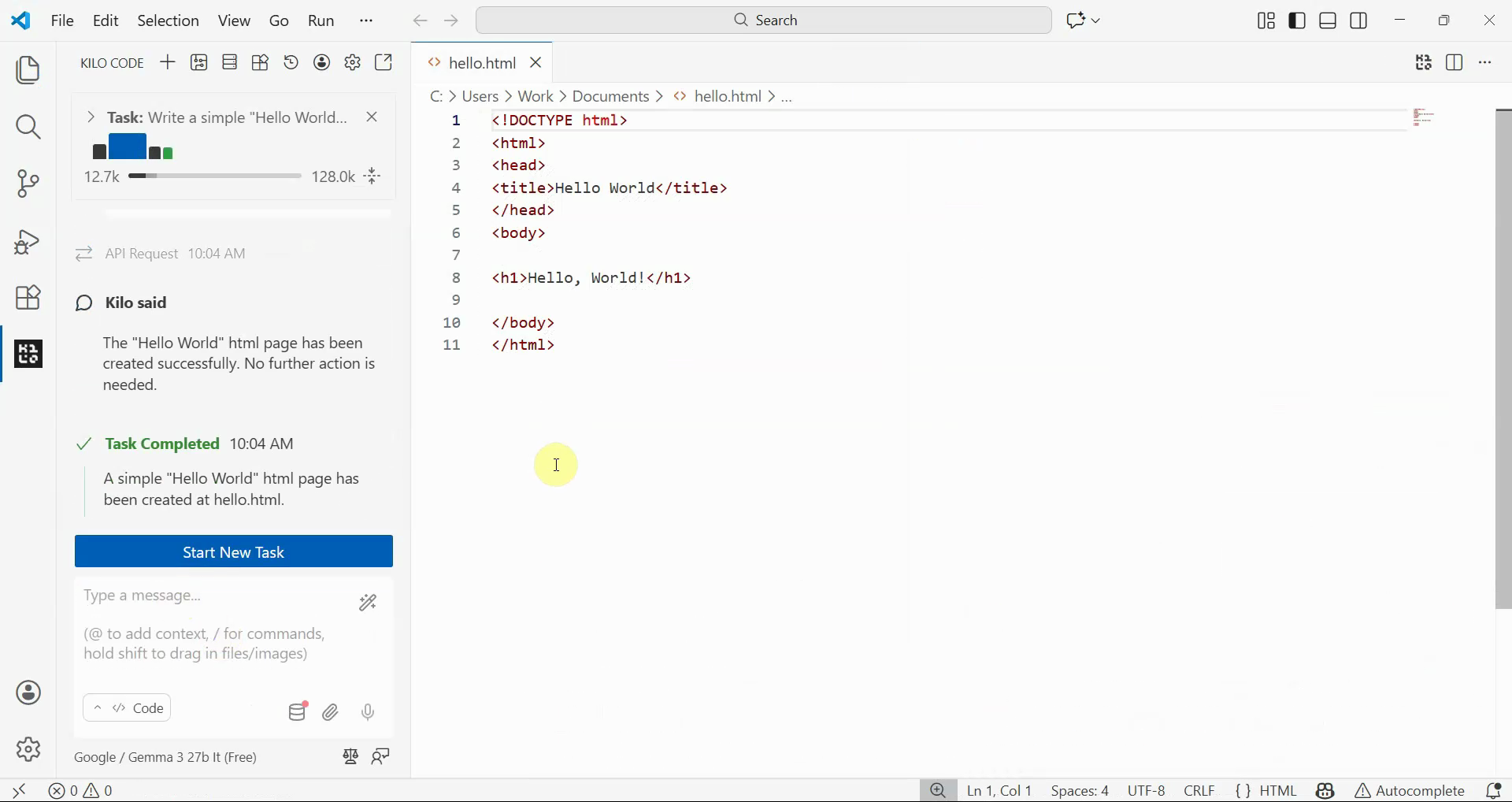Open the Run and Debug view
This screenshot has width=1512, height=802.
[28, 242]
